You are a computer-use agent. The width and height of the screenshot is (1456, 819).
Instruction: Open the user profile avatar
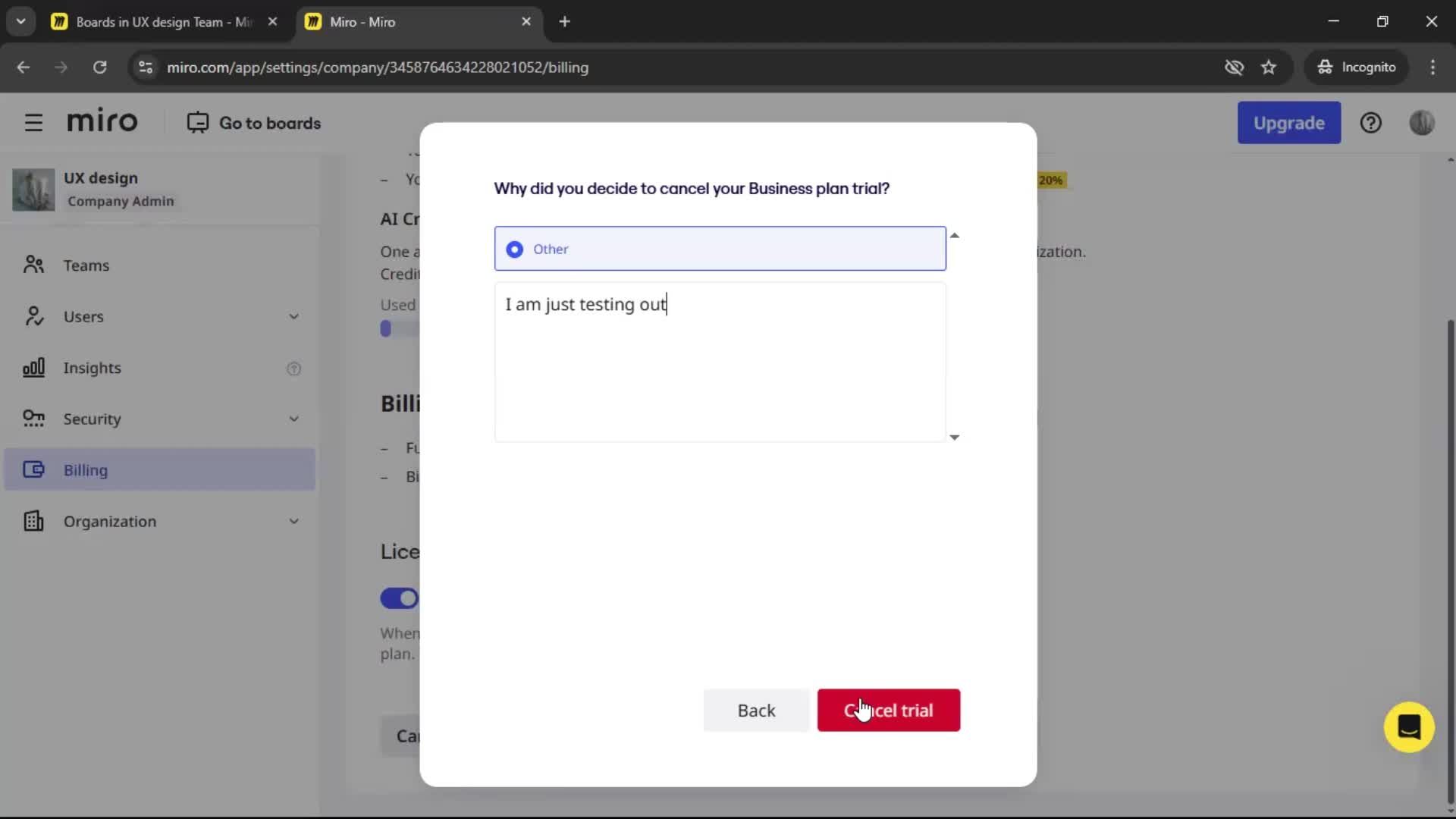pos(1422,123)
